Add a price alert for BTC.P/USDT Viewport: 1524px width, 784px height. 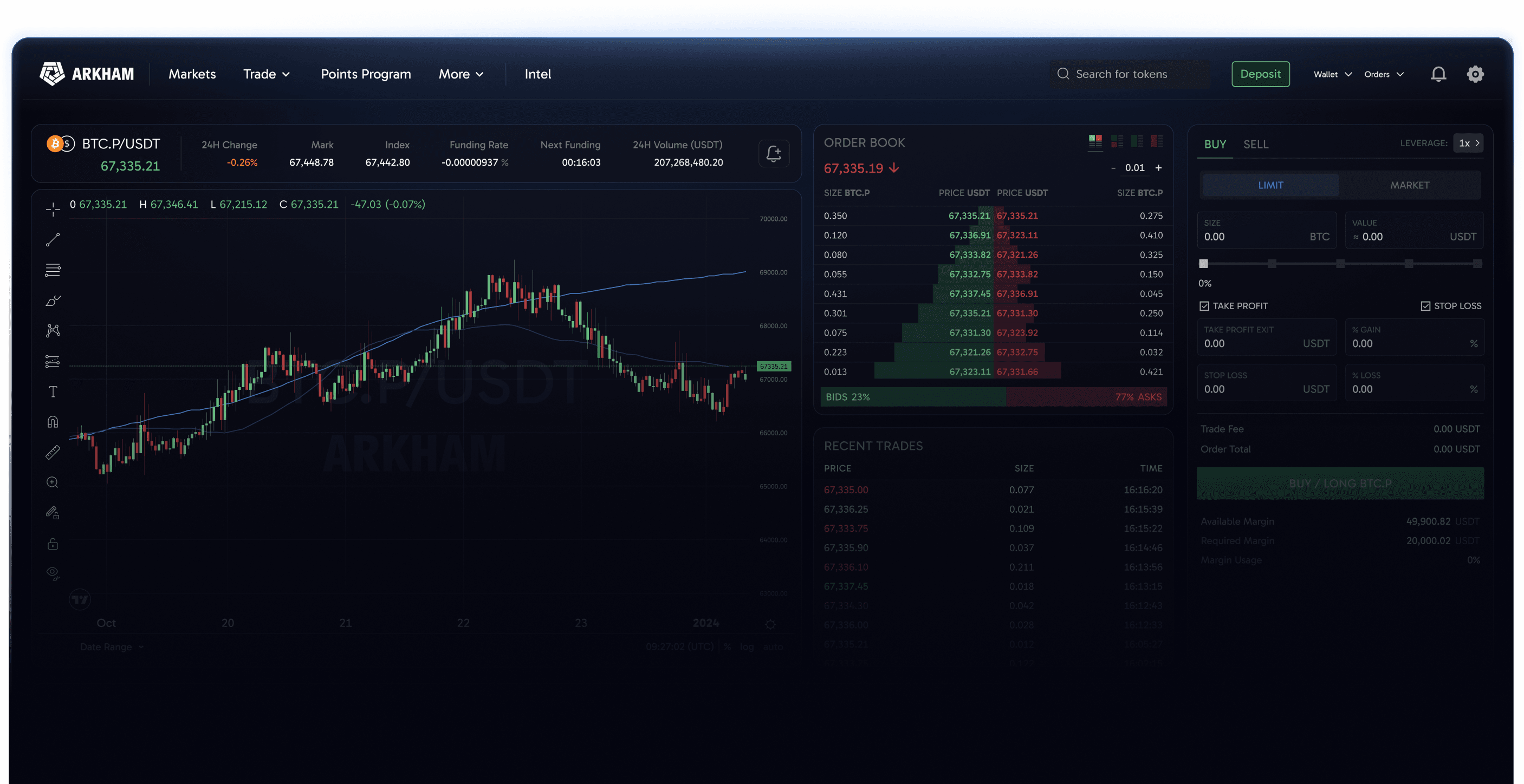(773, 154)
